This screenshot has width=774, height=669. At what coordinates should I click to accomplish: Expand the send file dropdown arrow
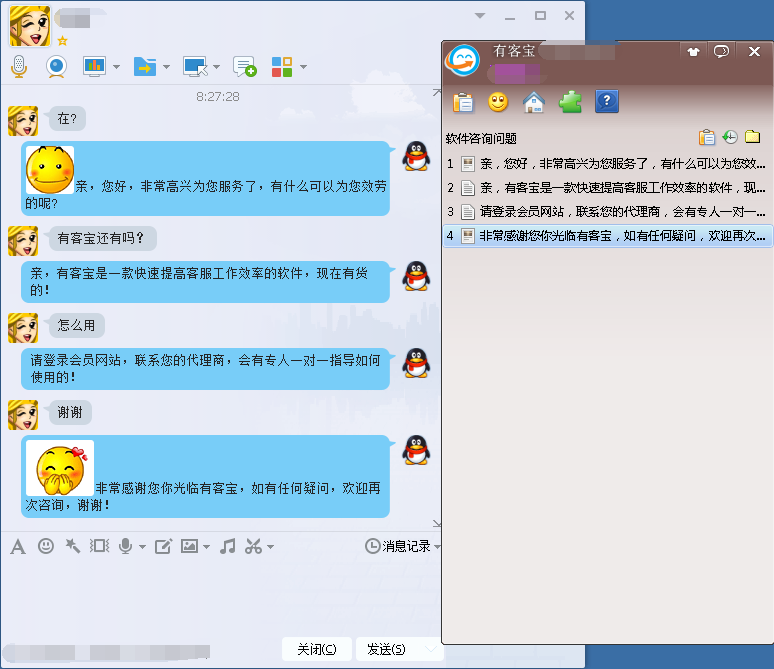coord(166,67)
